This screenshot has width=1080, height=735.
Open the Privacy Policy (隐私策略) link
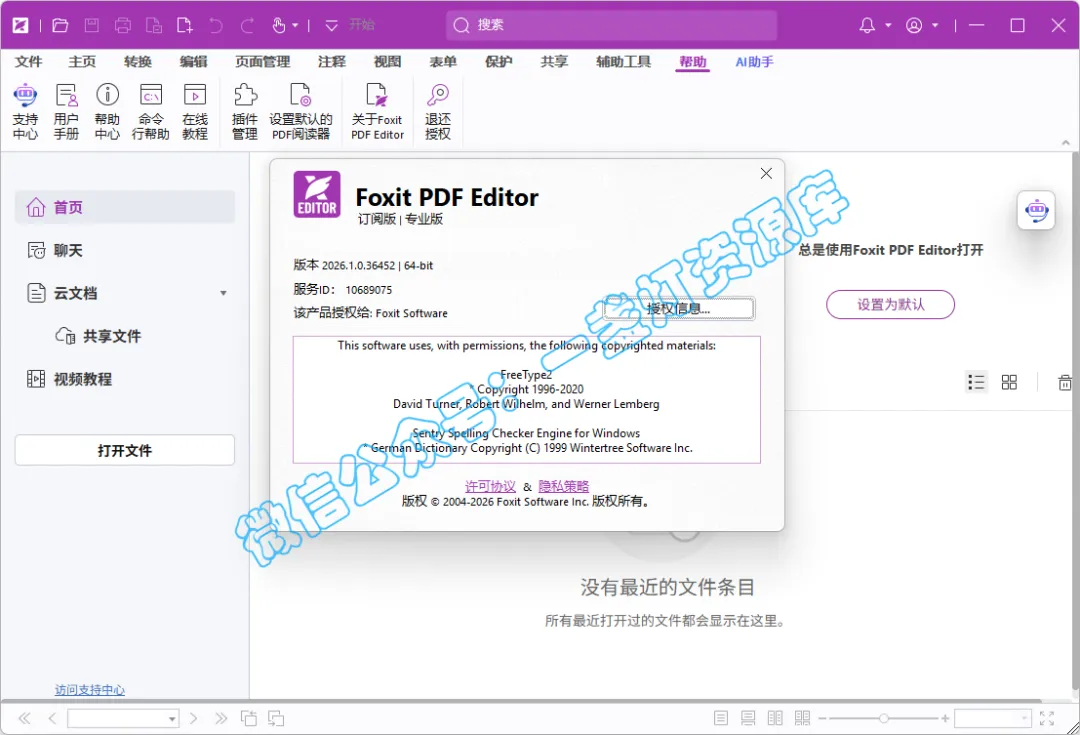563,486
